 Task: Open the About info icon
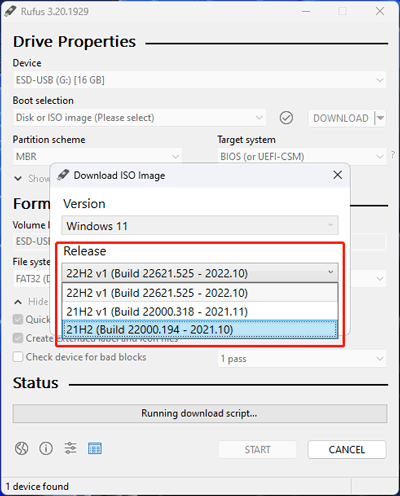tap(46, 448)
